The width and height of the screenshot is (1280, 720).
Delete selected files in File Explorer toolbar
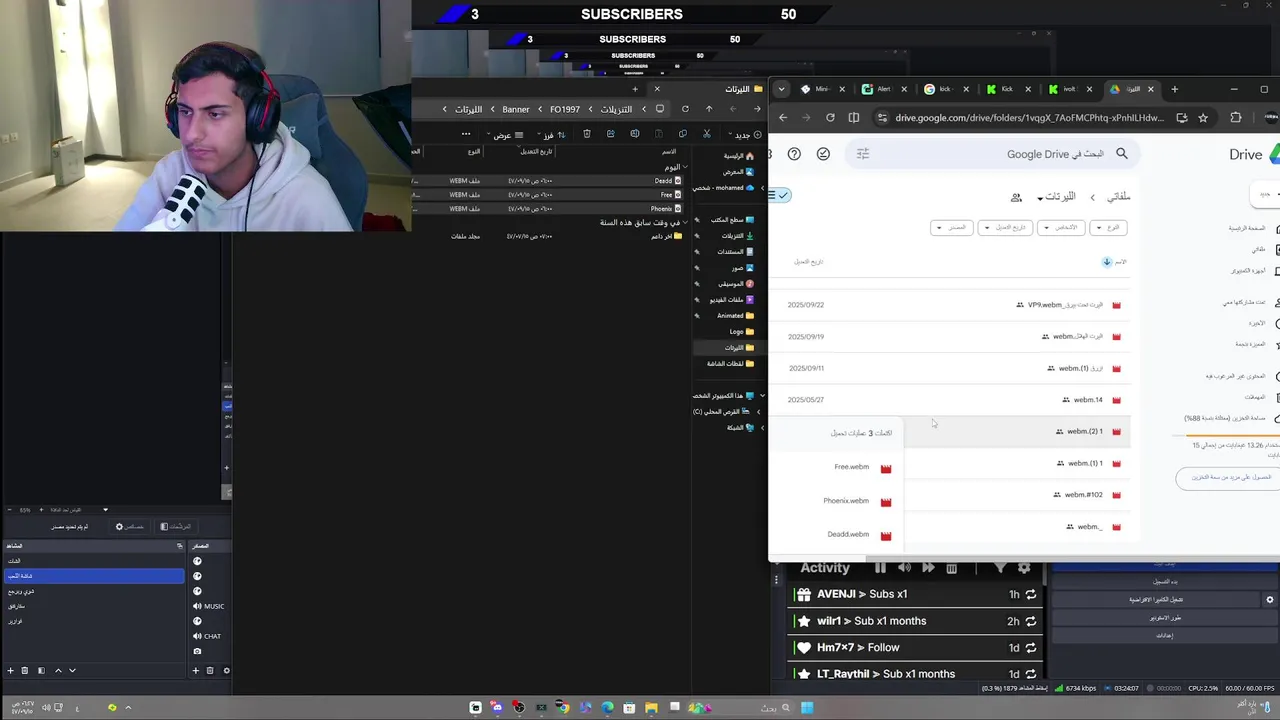[587, 134]
